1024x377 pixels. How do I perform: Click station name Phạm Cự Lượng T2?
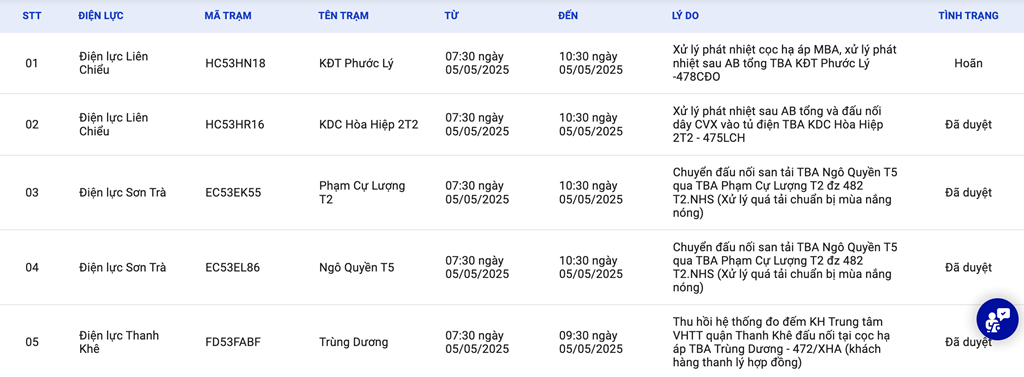tap(362, 193)
